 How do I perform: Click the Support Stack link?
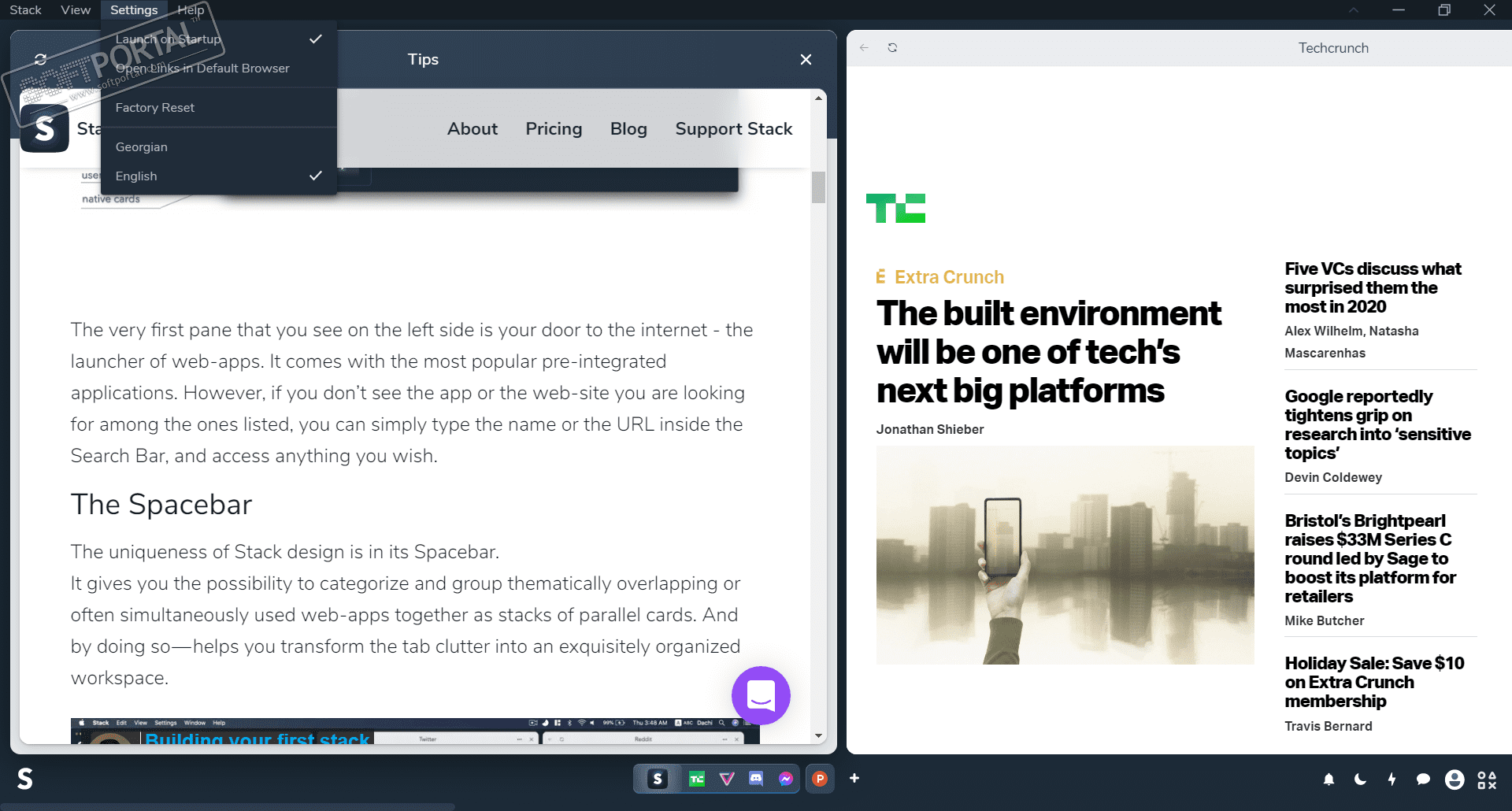733,129
